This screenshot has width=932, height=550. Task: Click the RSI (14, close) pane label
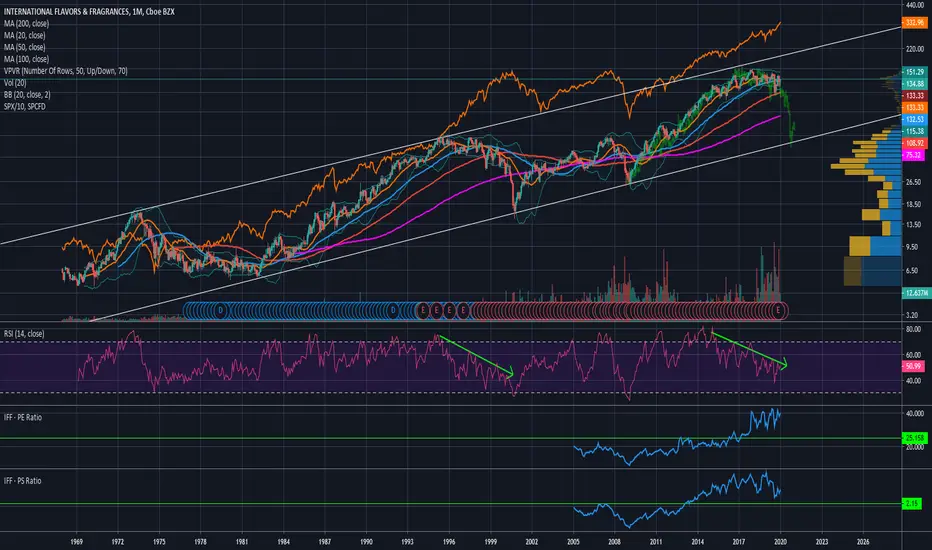click(24, 334)
